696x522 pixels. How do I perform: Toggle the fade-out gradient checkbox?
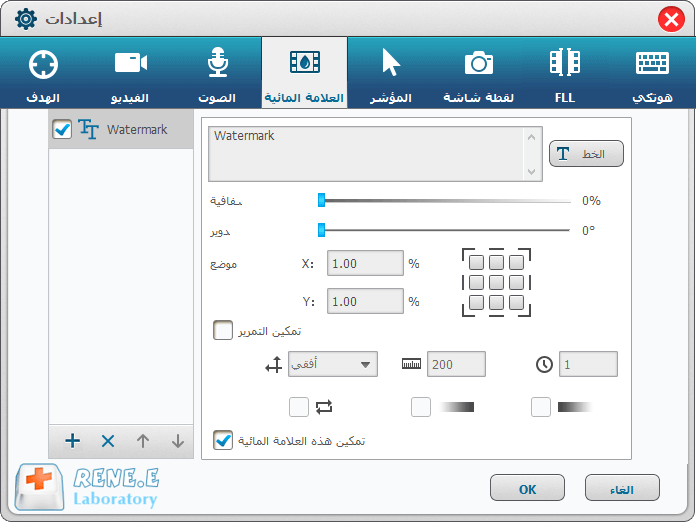541,407
